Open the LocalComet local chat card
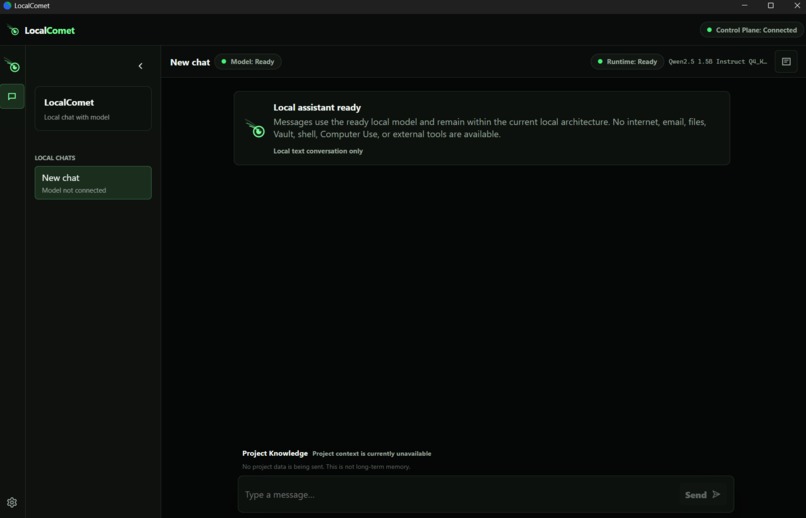The width and height of the screenshot is (806, 518). tap(93, 108)
